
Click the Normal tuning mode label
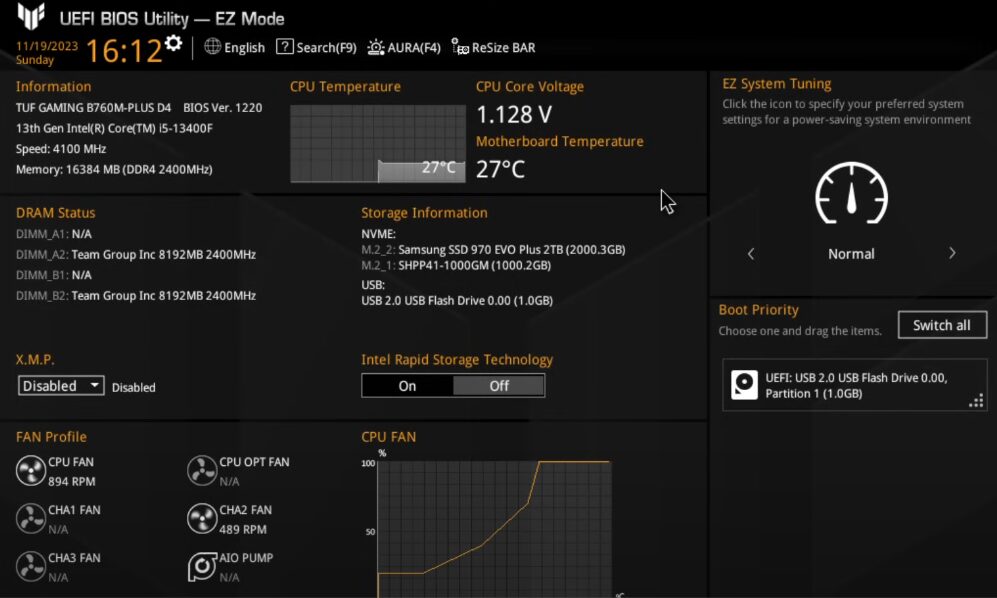coord(851,254)
